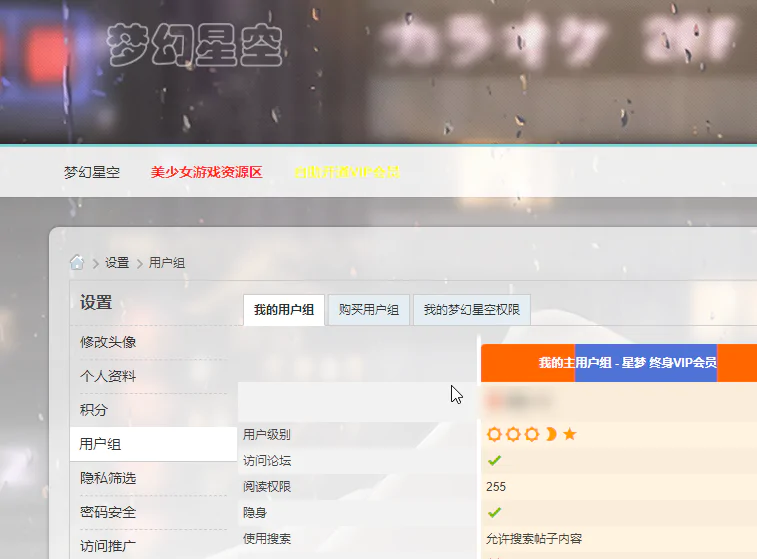
Task: Click the 访问论坛 green checkmark
Action: click(494, 461)
